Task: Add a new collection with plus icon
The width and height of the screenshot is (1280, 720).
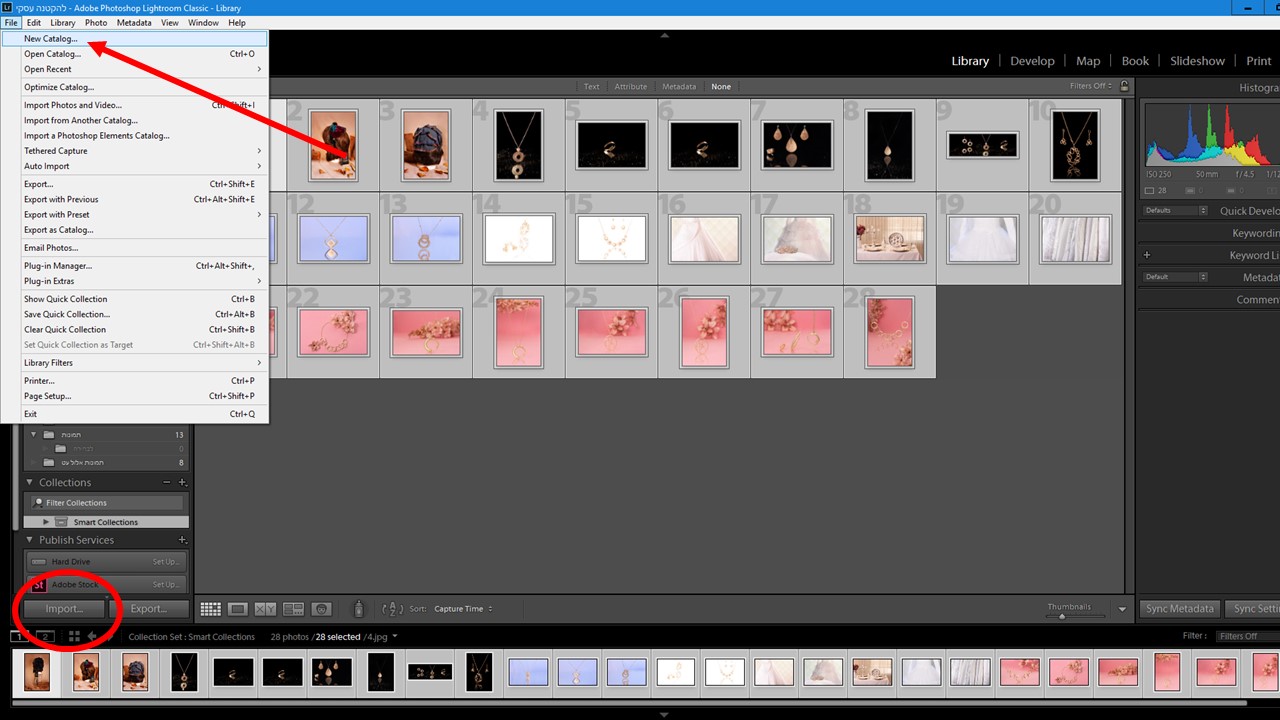Action: 182,482
